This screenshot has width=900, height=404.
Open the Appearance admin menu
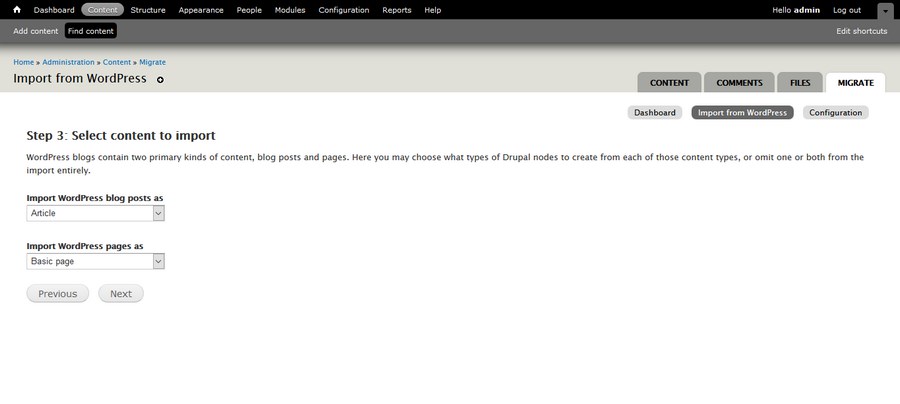[x=201, y=10]
